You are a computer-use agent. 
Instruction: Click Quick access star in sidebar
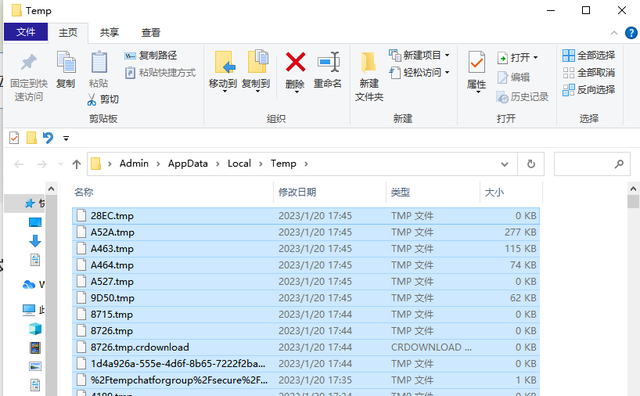coord(29,203)
